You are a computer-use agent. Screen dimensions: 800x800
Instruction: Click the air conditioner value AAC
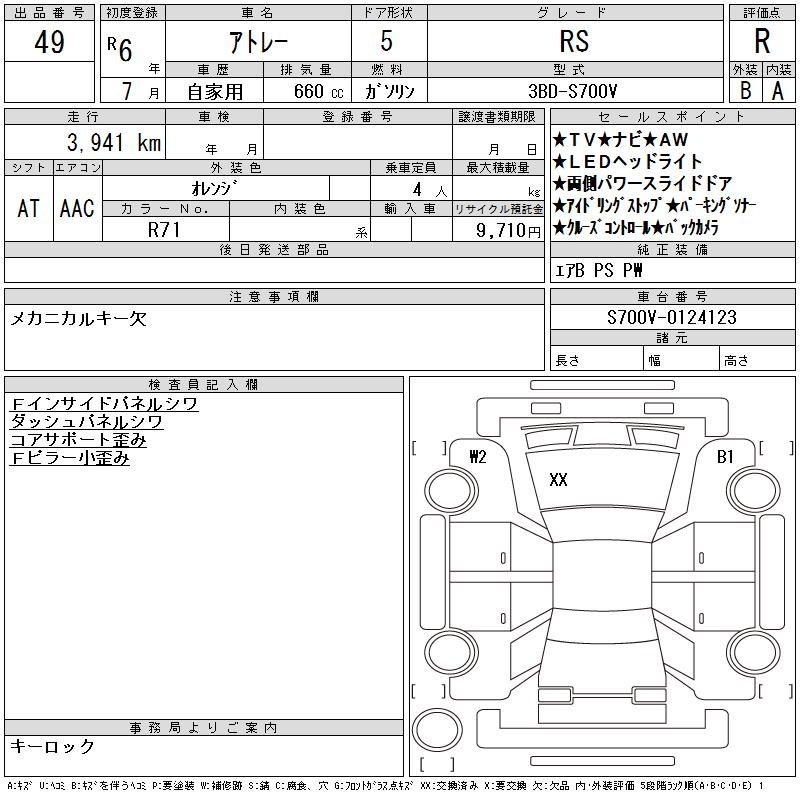[x=77, y=208]
